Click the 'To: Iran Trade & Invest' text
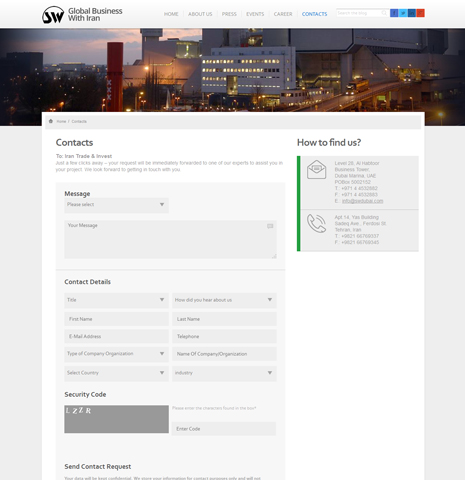The height and width of the screenshot is (480, 465). (84, 156)
